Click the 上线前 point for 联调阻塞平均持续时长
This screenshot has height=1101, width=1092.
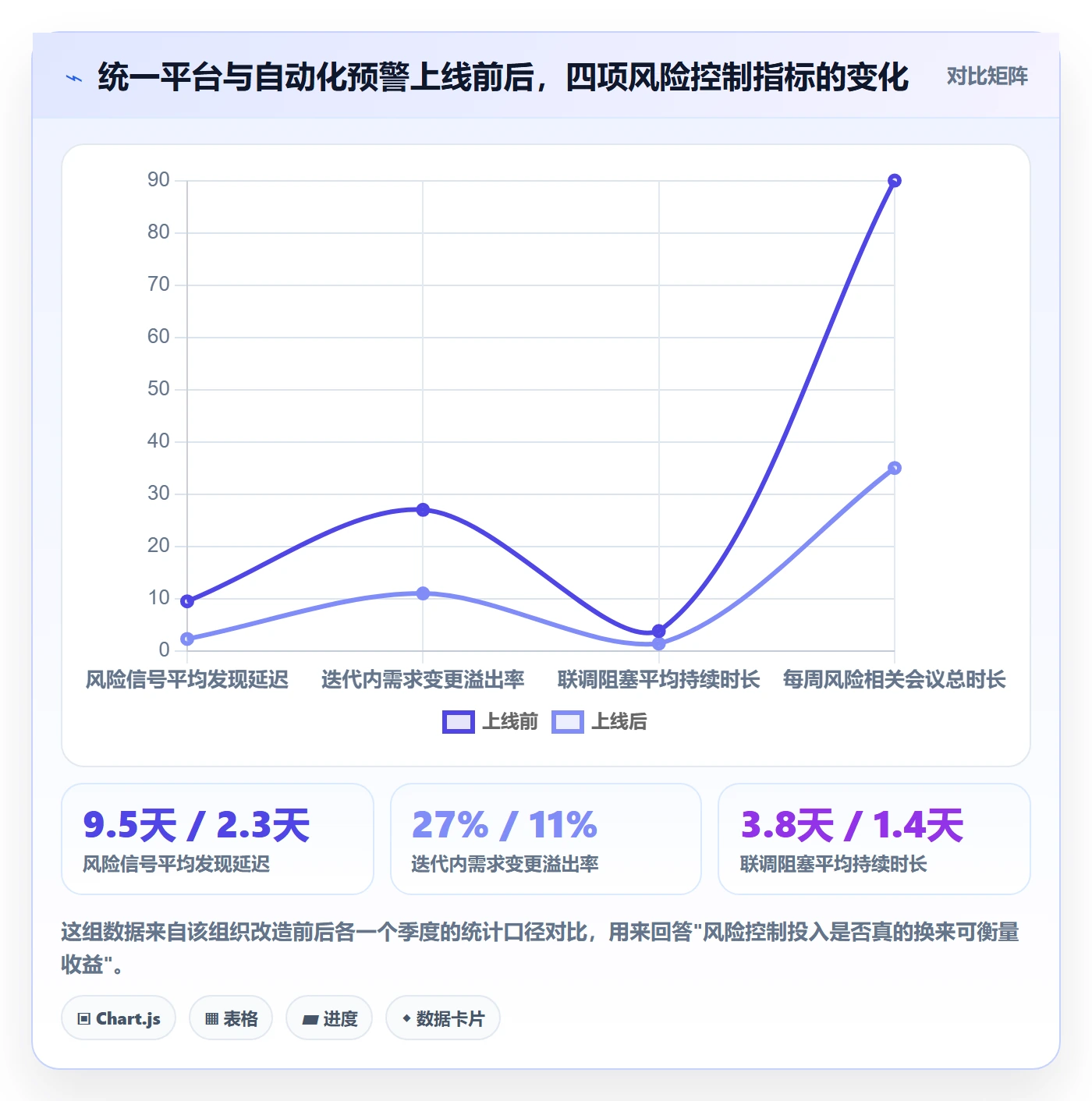click(x=659, y=631)
